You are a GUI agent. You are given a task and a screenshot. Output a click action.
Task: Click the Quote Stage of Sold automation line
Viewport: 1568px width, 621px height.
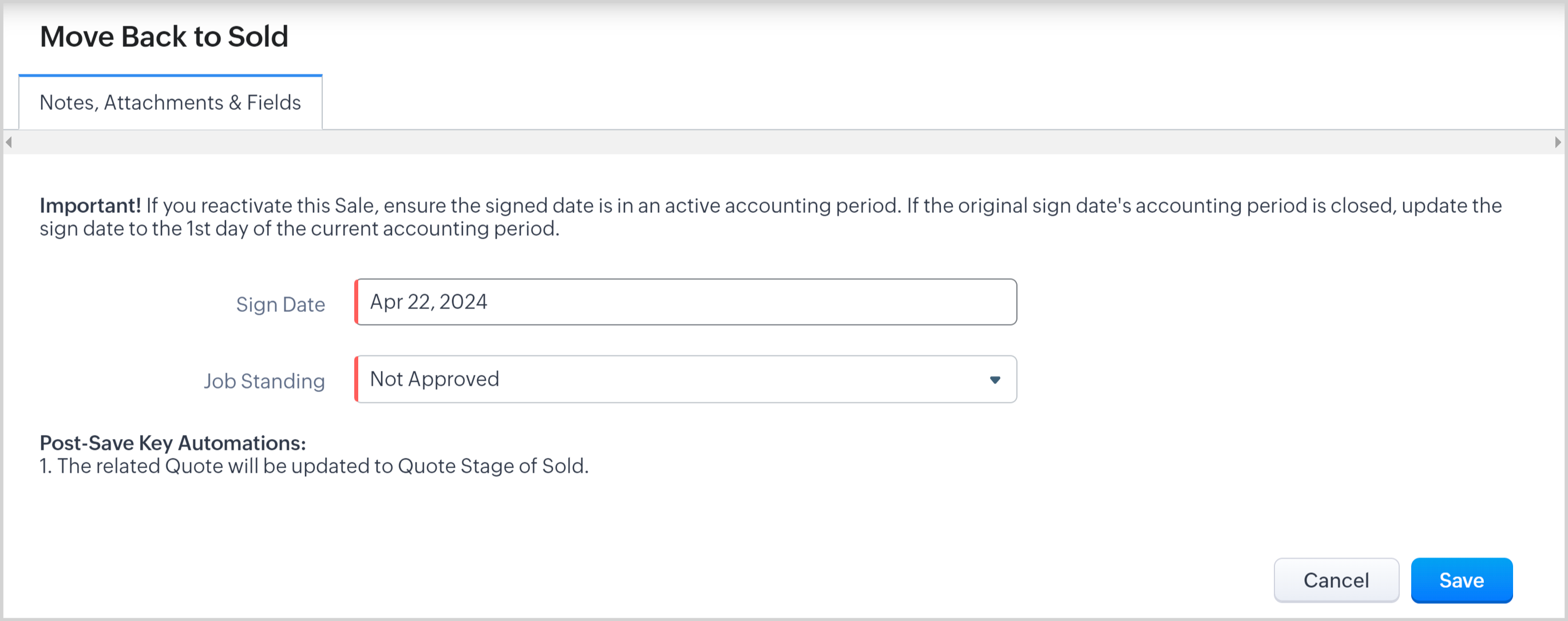click(x=314, y=466)
